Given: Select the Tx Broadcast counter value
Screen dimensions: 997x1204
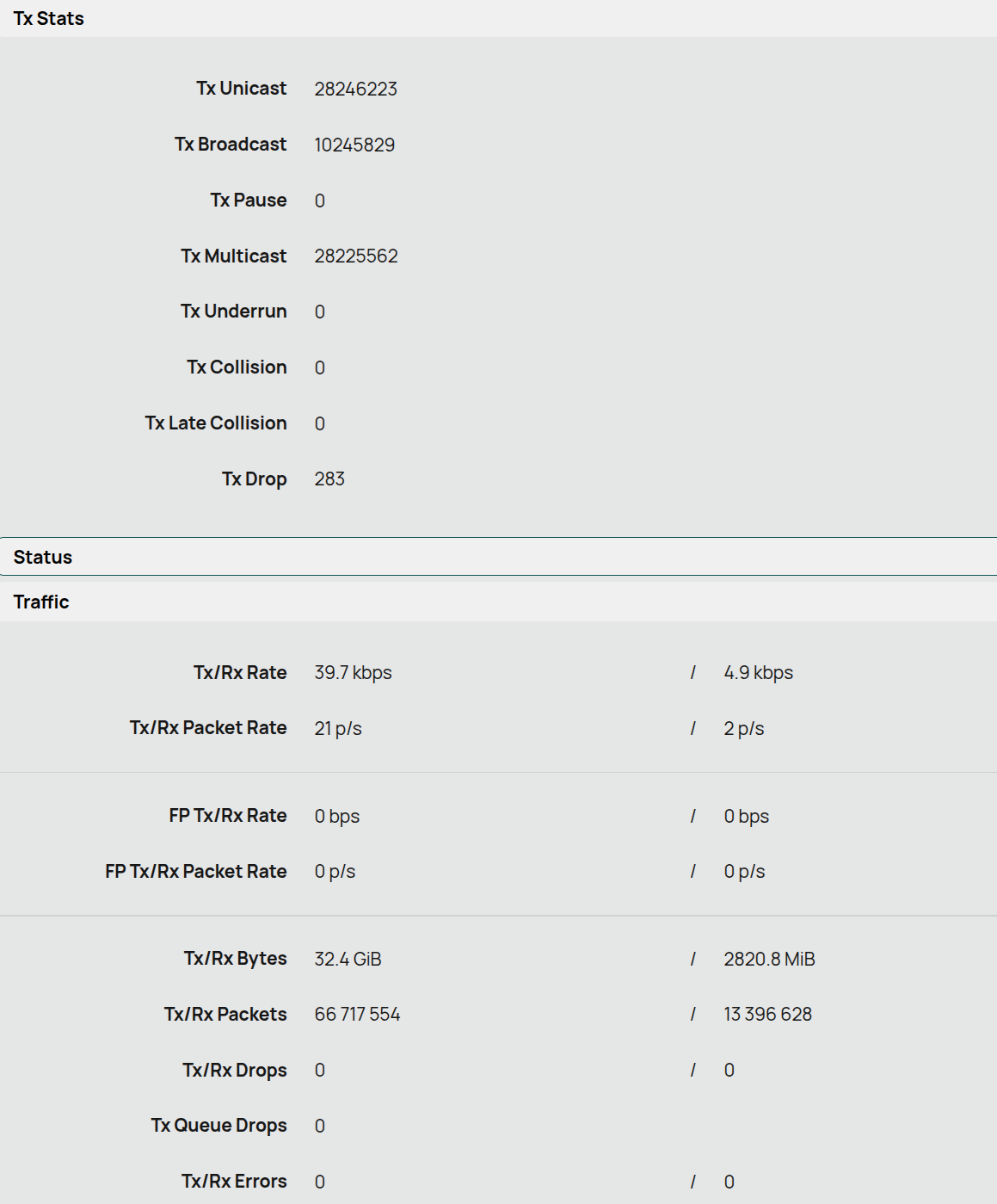Looking at the screenshot, I should coord(354,145).
